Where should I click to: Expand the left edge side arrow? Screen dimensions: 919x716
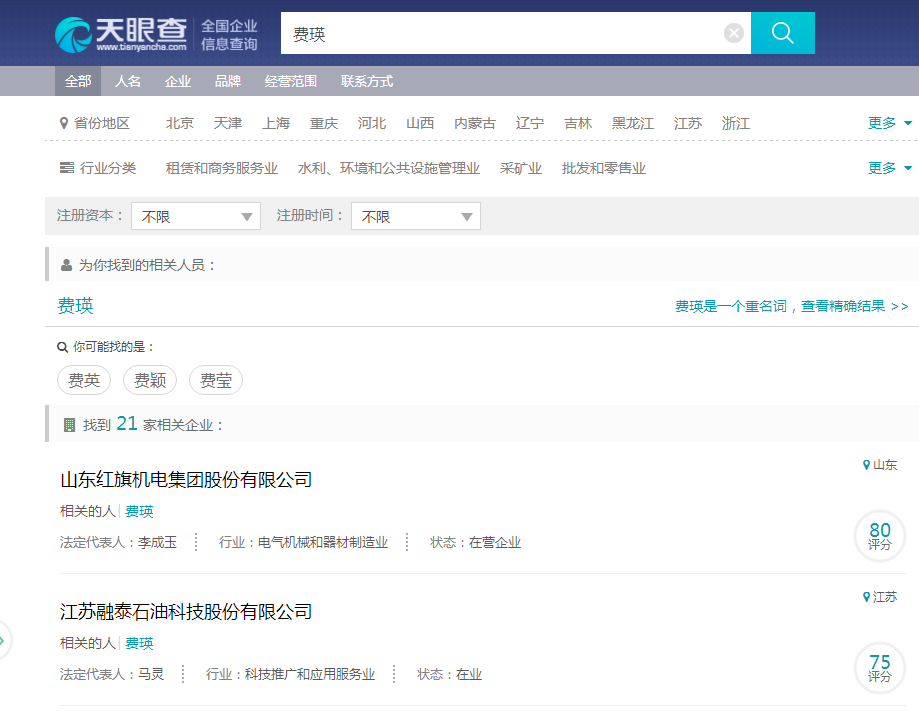4,639
